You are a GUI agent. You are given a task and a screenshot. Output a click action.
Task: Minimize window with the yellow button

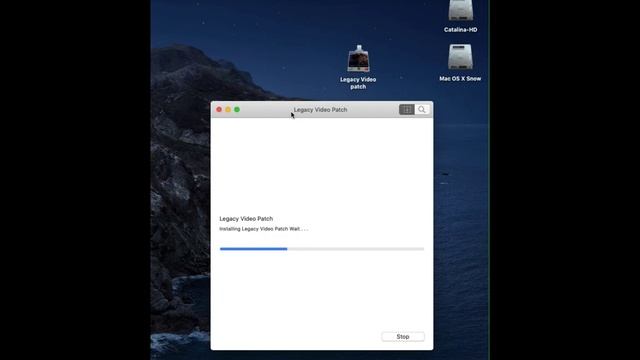tap(228, 109)
